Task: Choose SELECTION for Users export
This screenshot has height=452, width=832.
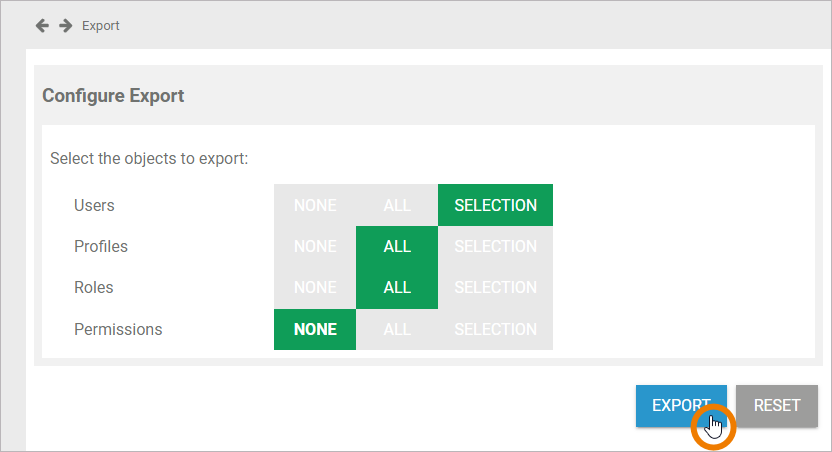Action: pyautogui.click(x=495, y=205)
